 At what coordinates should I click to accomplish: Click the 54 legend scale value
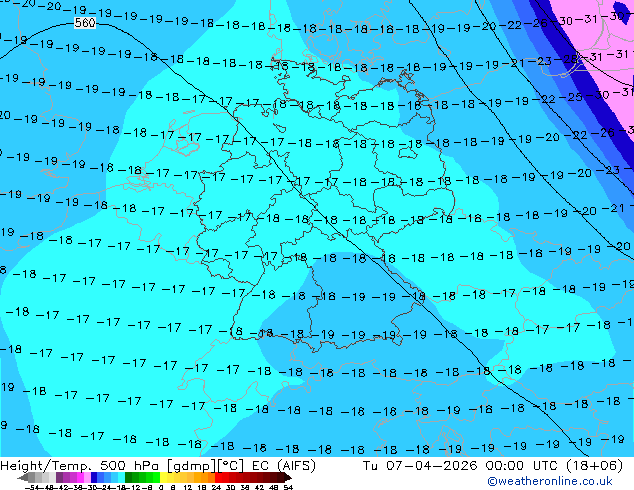point(287,488)
